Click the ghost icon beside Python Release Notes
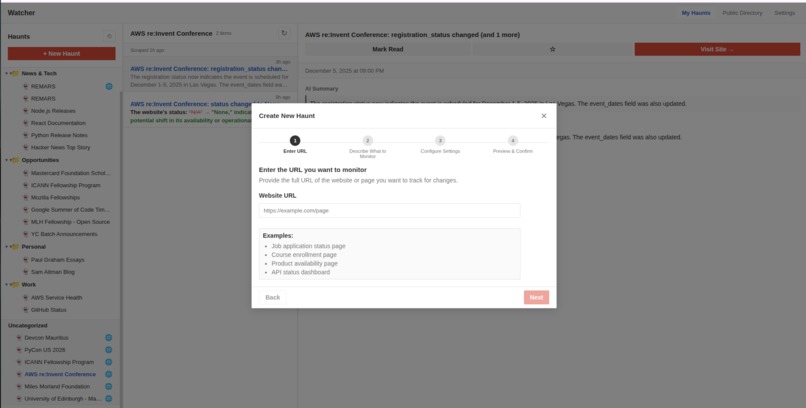The width and height of the screenshot is (806, 408). [26, 136]
